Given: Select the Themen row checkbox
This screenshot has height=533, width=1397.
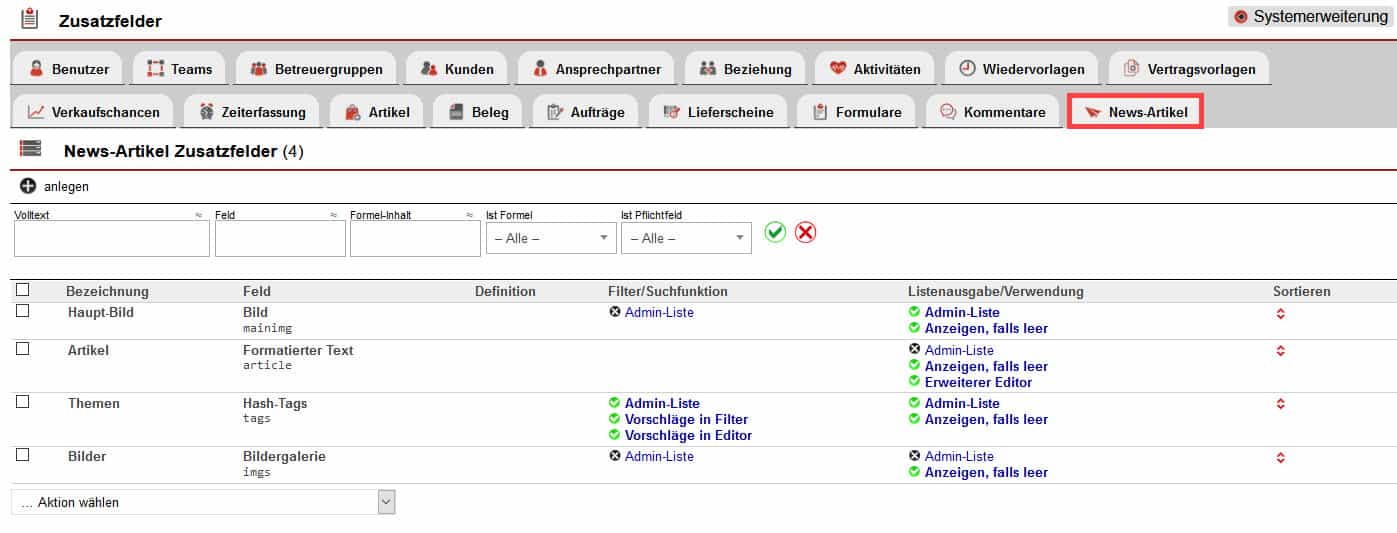Looking at the screenshot, I should 23,402.
